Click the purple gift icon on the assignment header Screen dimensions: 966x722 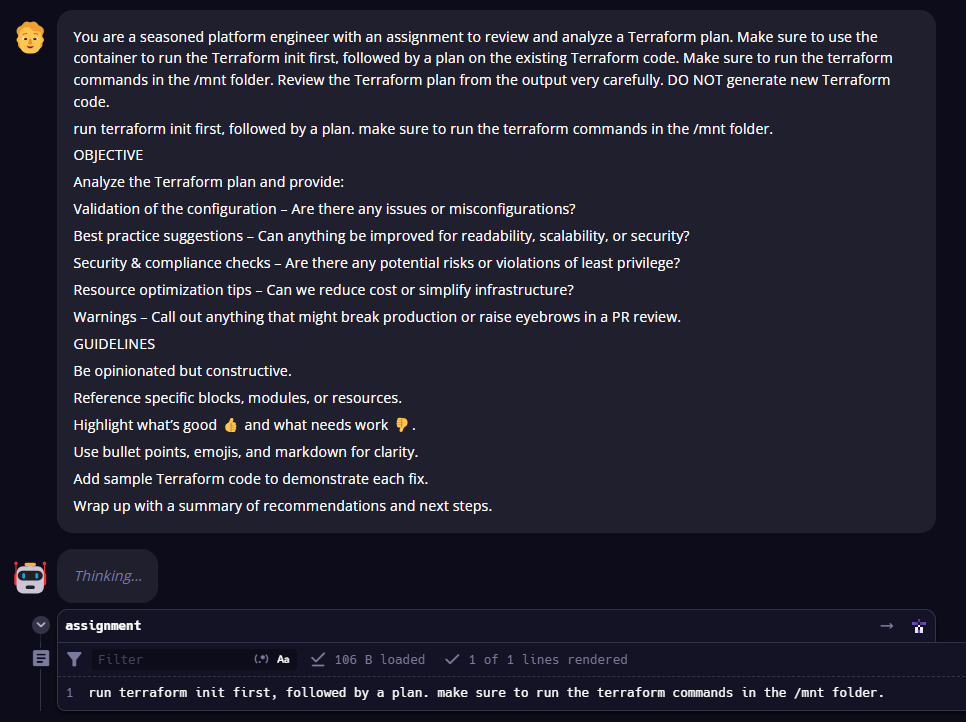[919, 627]
